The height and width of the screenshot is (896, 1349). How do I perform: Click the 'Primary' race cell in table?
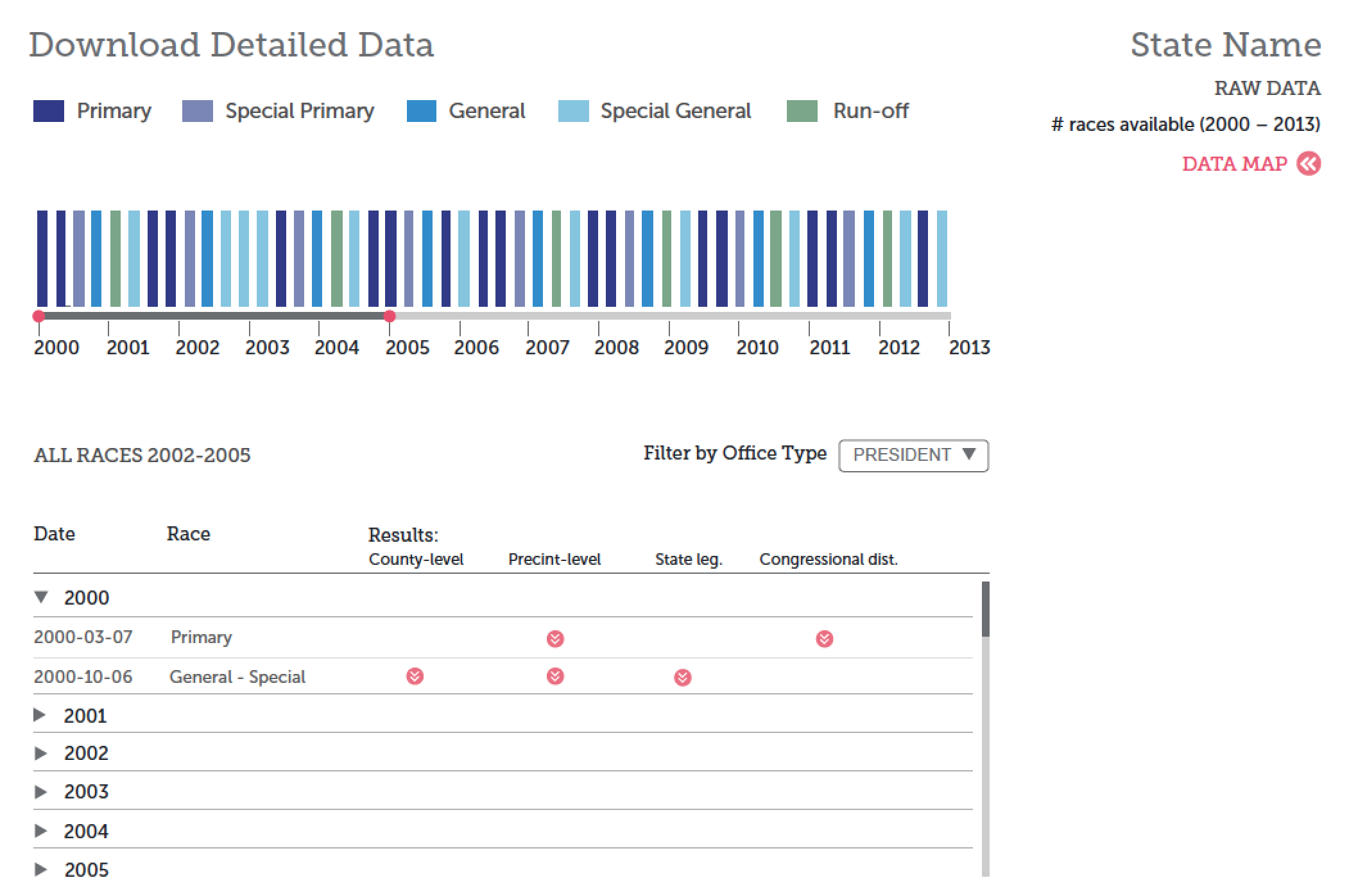pos(202,637)
